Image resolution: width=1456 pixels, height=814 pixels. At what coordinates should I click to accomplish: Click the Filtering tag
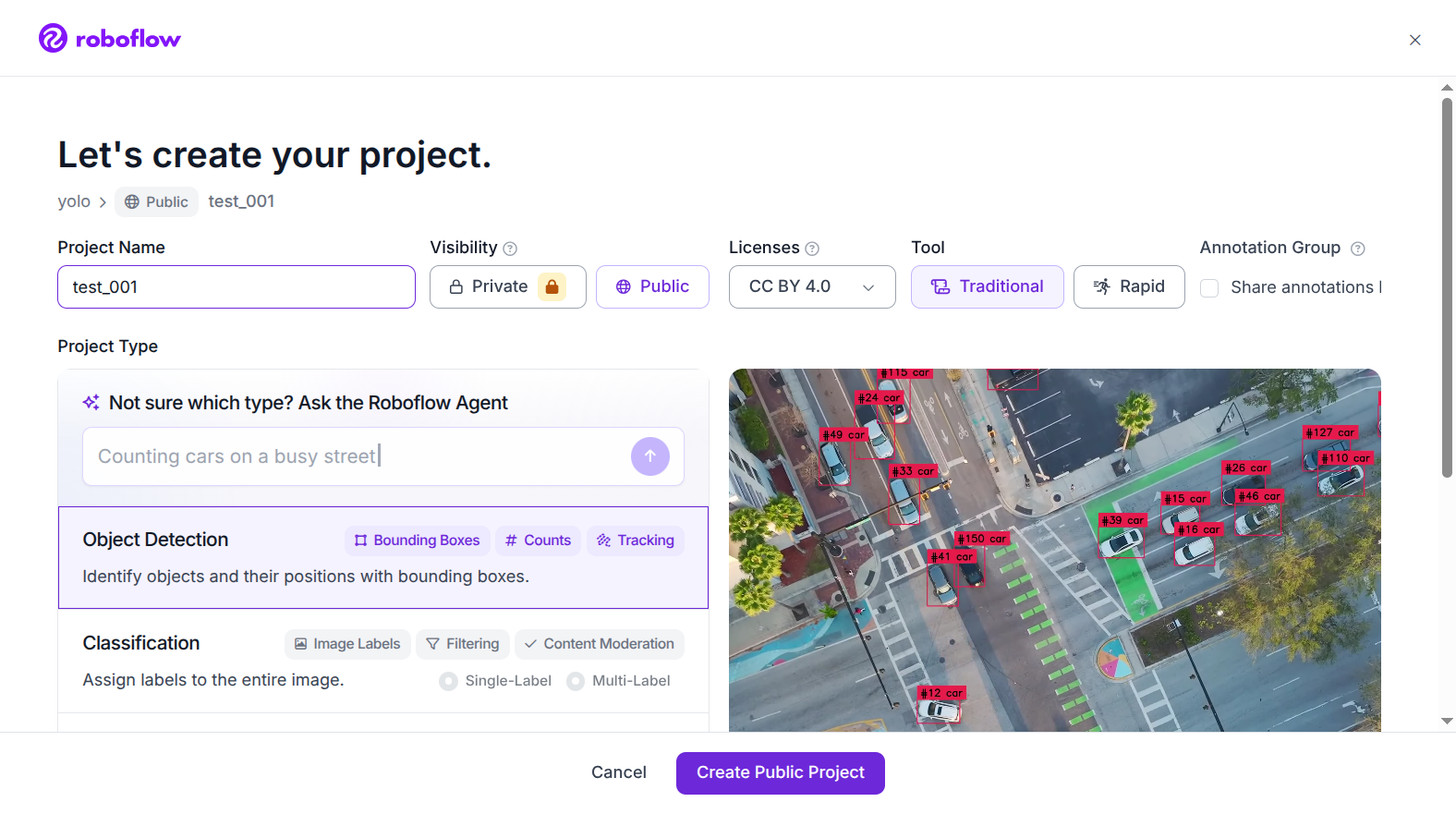[x=463, y=644]
